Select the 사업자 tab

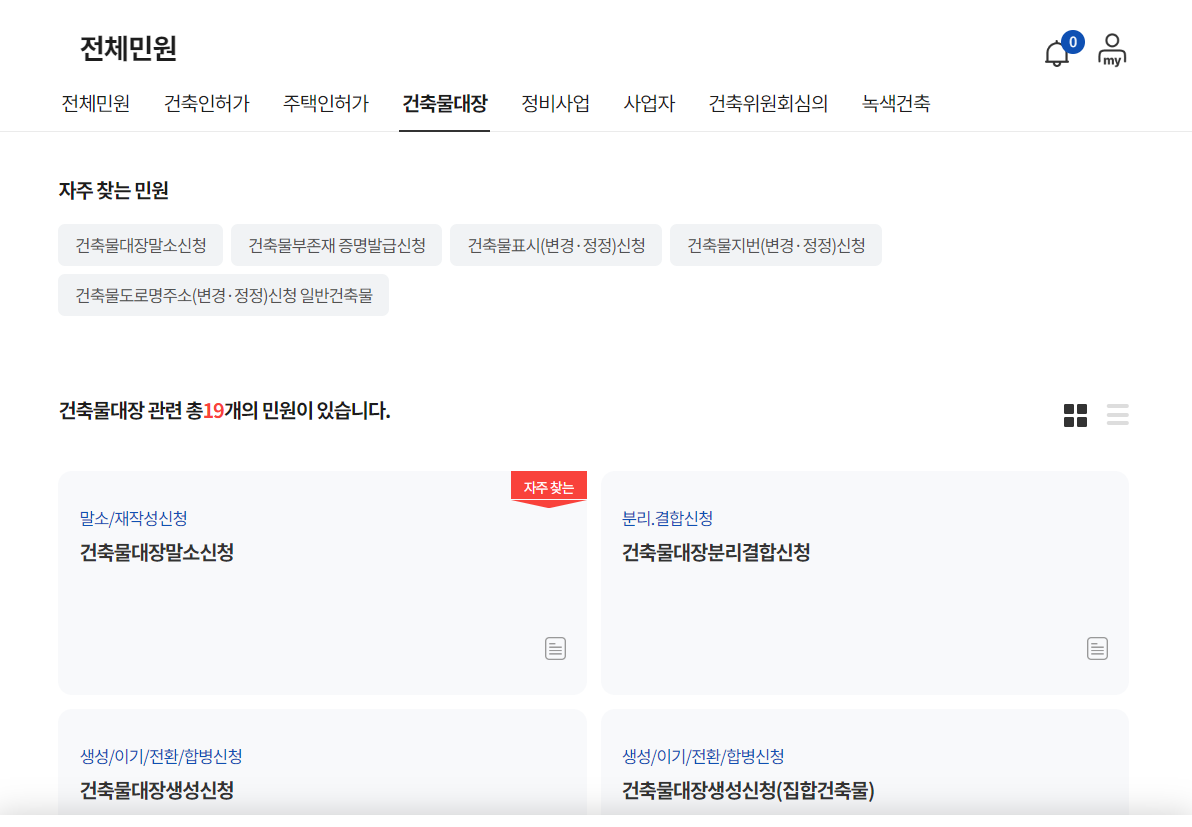pyautogui.click(x=649, y=103)
